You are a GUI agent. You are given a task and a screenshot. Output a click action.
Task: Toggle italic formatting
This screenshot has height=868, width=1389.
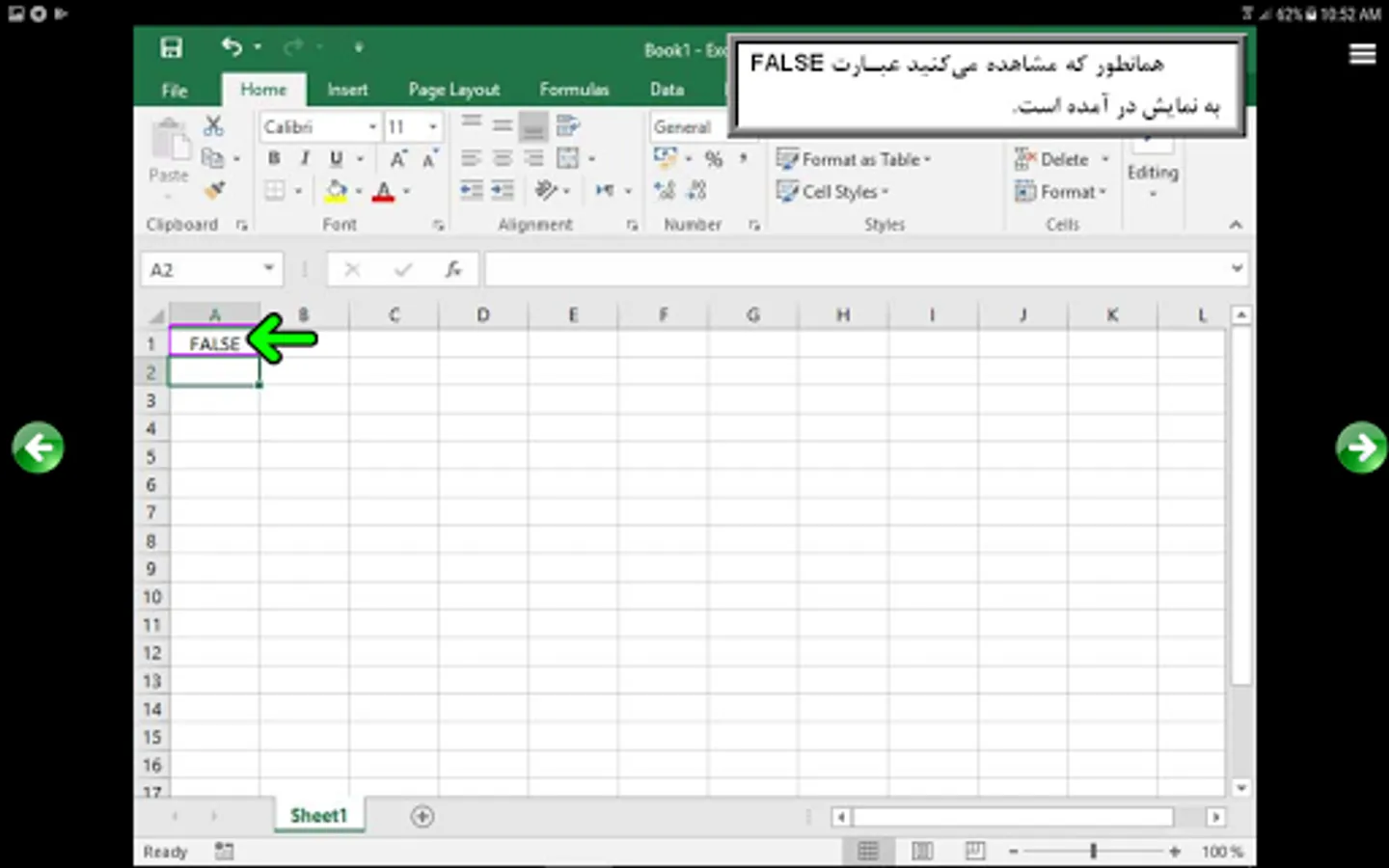[x=305, y=158]
